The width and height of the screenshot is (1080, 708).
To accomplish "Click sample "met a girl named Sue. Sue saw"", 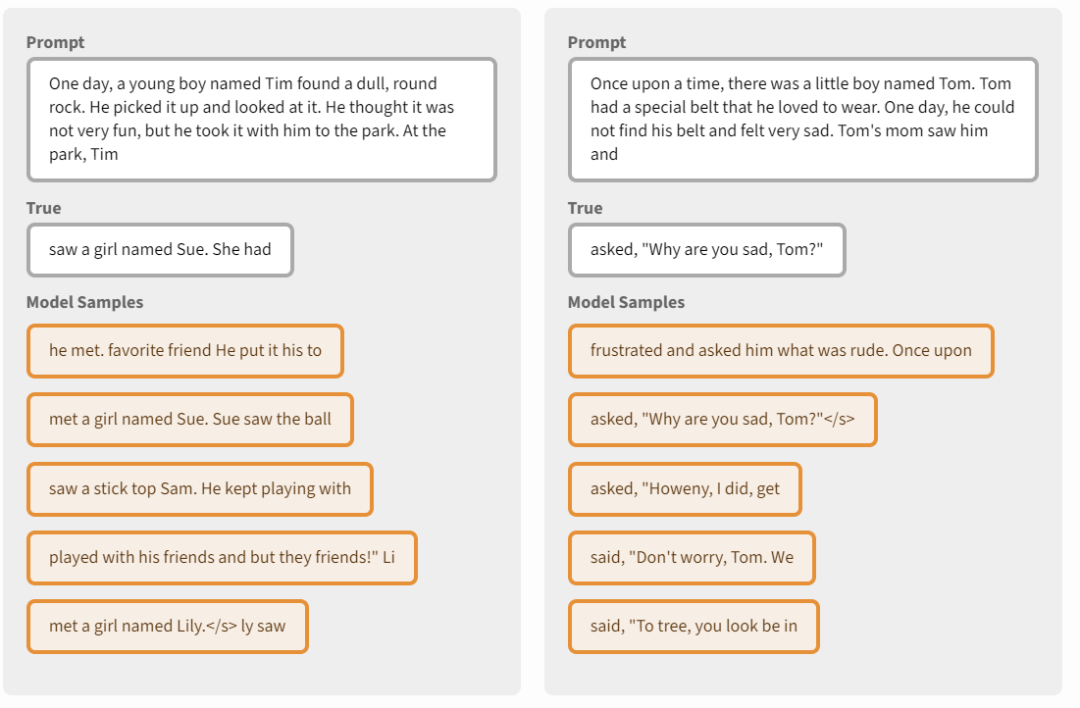I will [x=190, y=420].
